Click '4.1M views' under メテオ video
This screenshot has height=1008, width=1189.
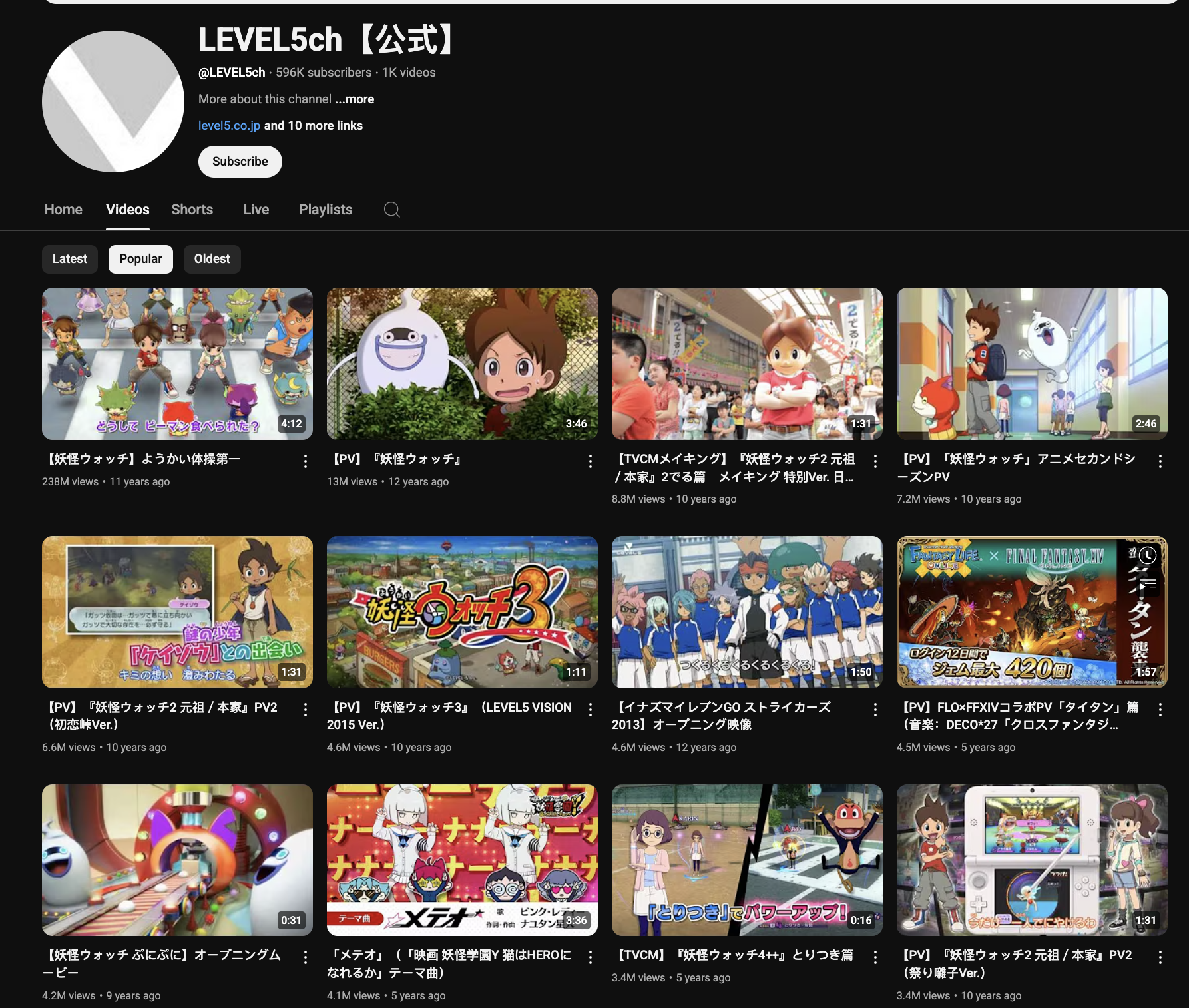(x=354, y=996)
